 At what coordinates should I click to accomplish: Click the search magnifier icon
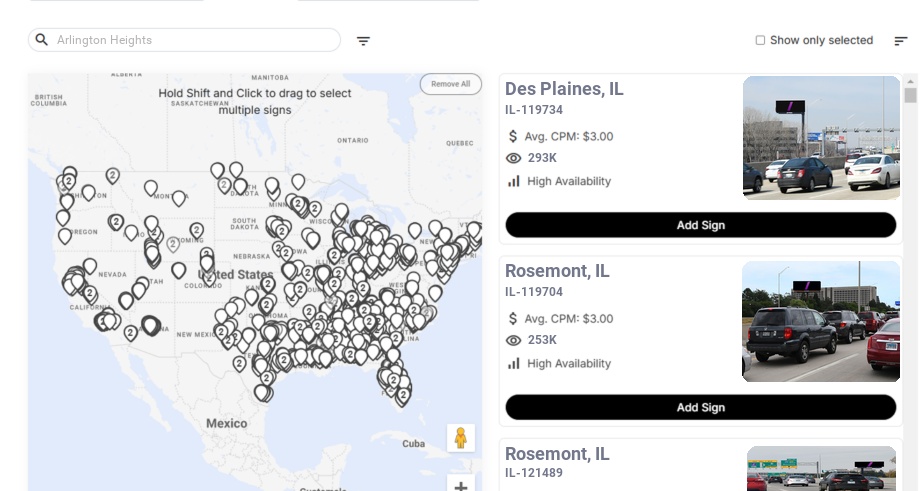tap(42, 40)
